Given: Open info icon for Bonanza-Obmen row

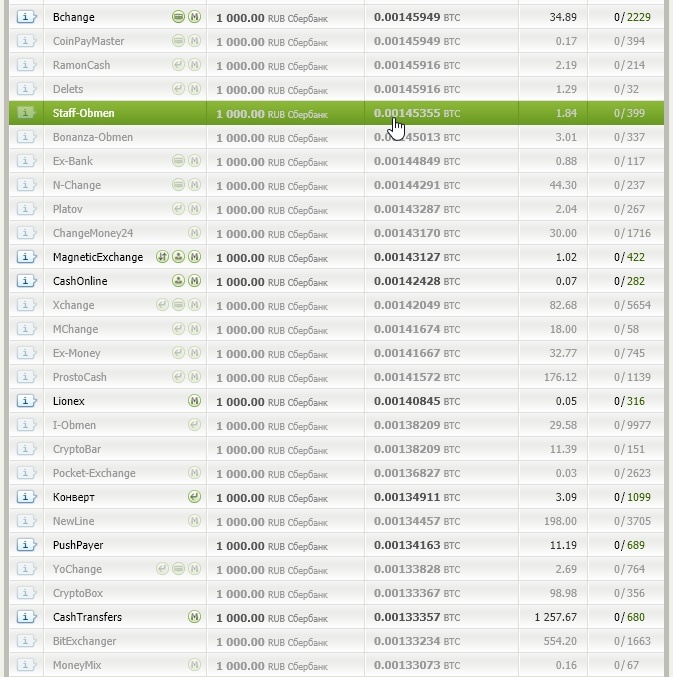Looking at the screenshot, I should click(x=26, y=137).
